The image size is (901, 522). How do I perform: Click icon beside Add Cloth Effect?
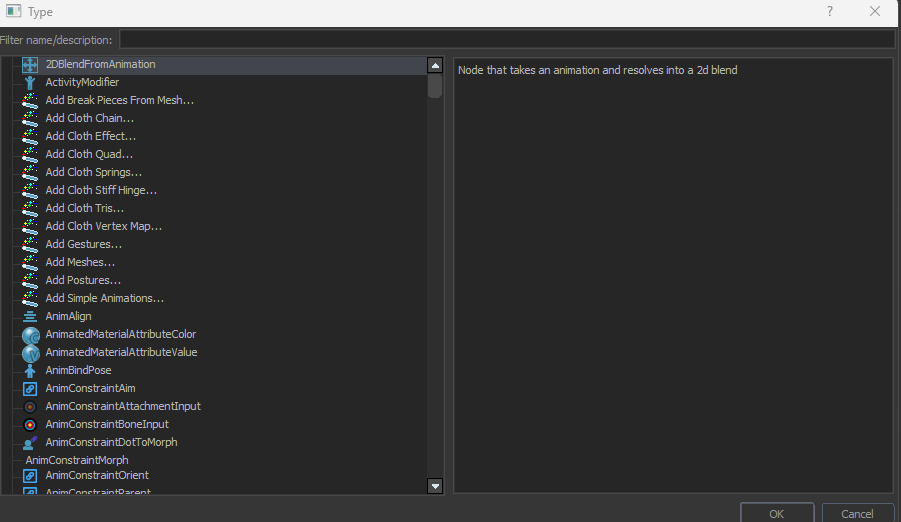point(30,136)
